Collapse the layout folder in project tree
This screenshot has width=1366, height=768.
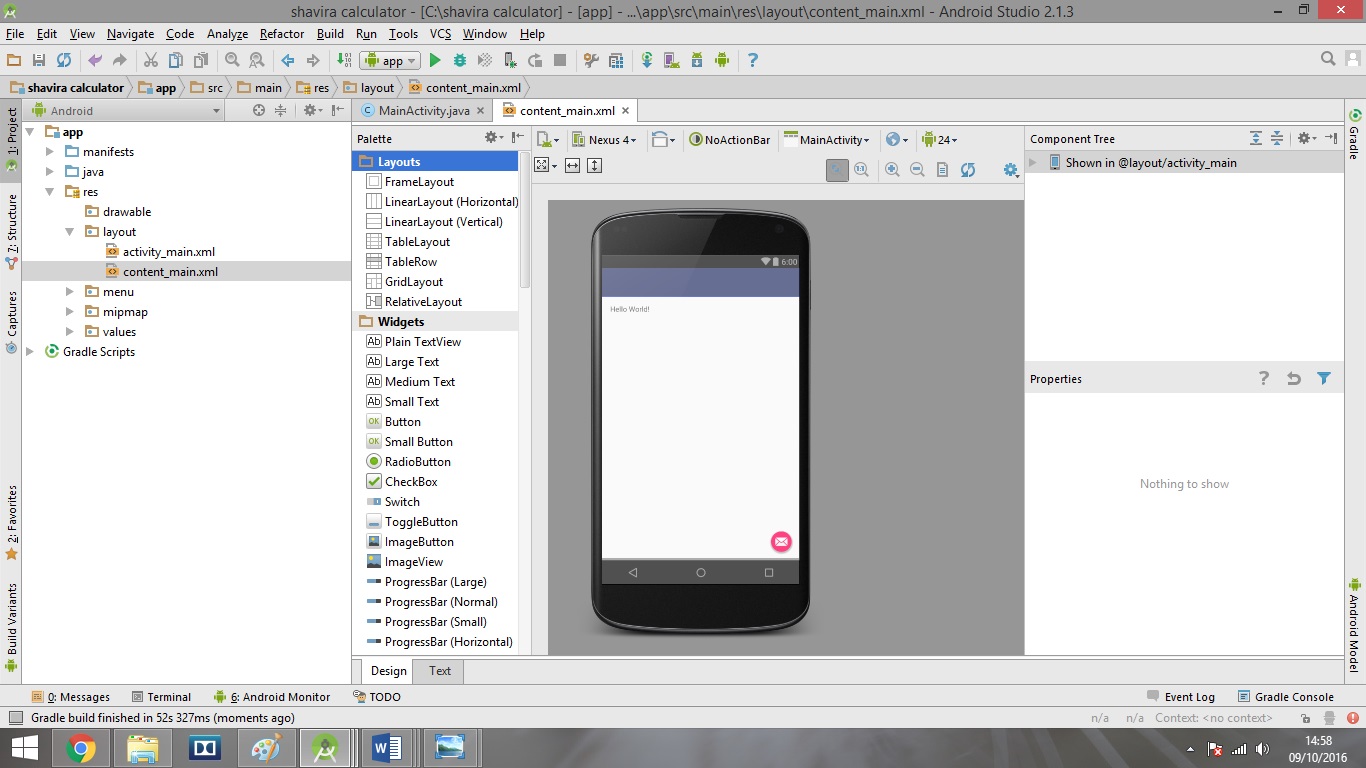[70, 231]
